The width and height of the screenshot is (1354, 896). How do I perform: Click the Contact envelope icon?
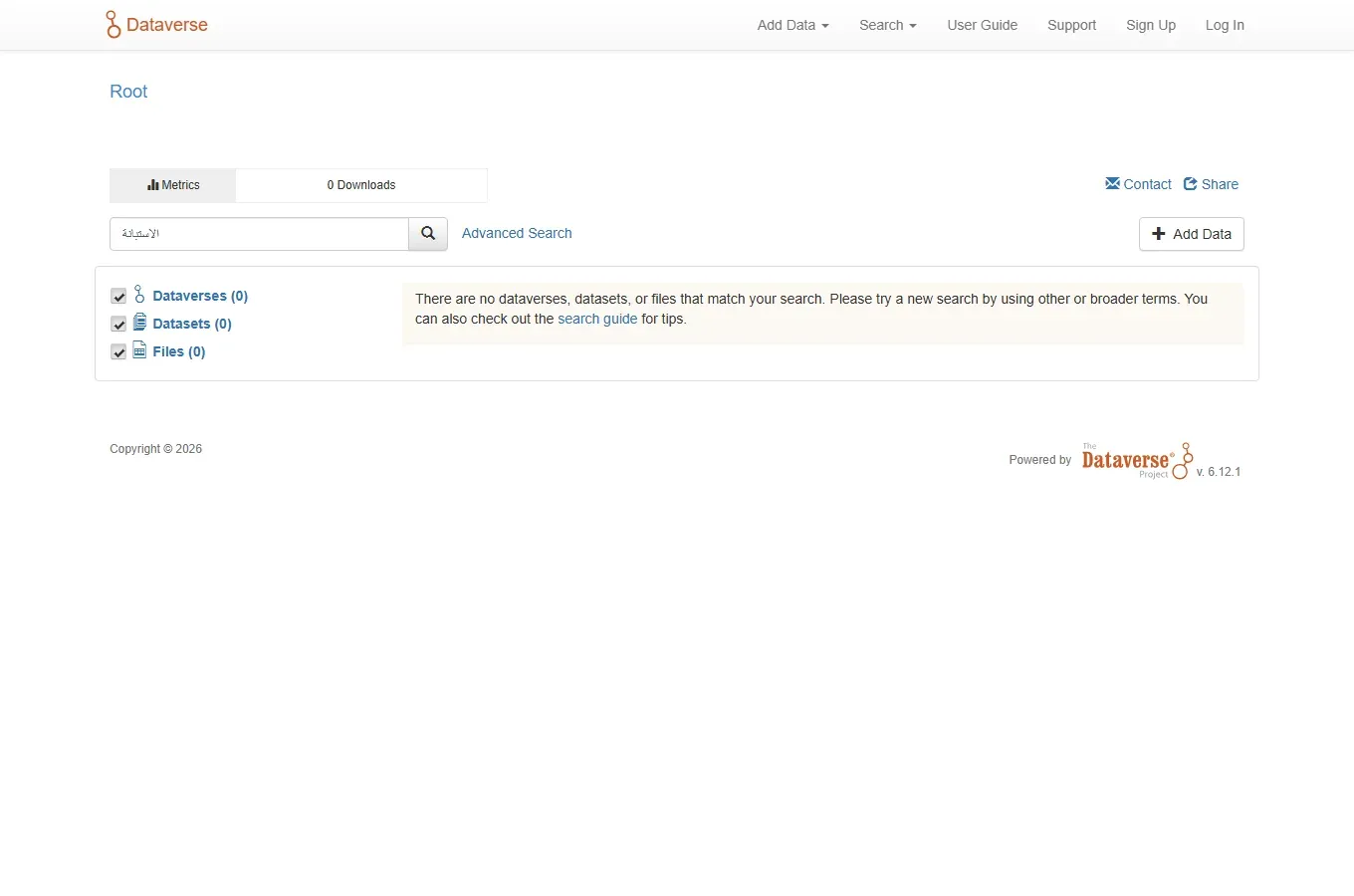(1112, 183)
